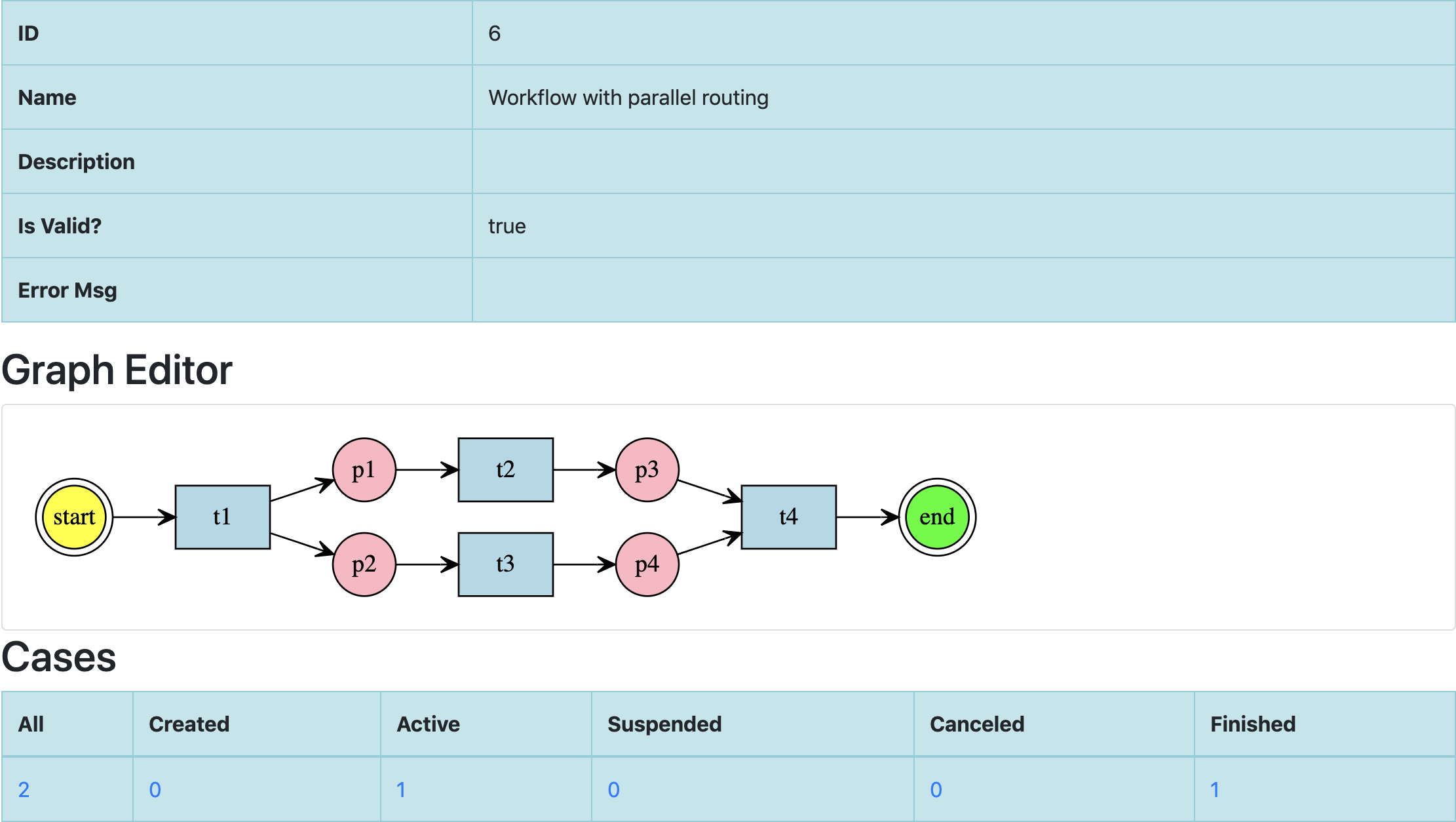Viewport: 1456px width, 822px height.
Task: Click the t4 transition box
Action: 788,517
